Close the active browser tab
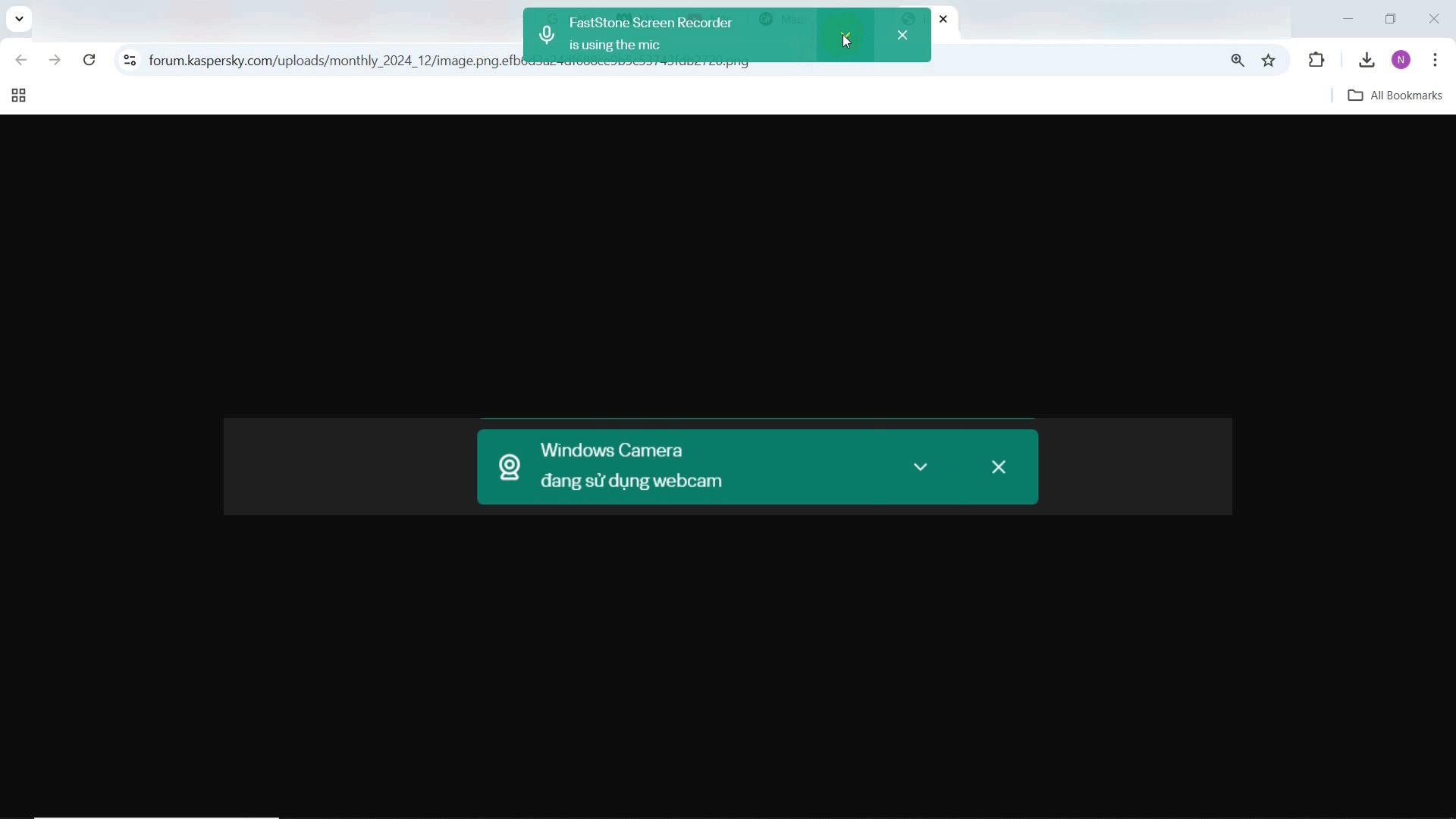1456x819 pixels. click(x=943, y=19)
